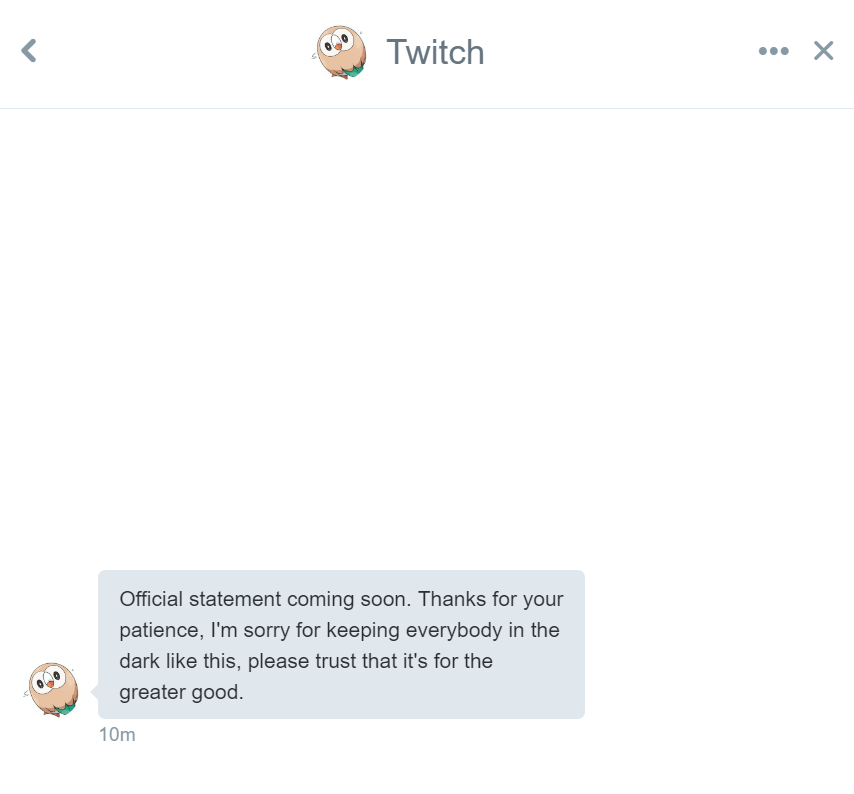The image size is (854, 794).
Task: Click the word "patience," in the message
Action: [x=161, y=631]
